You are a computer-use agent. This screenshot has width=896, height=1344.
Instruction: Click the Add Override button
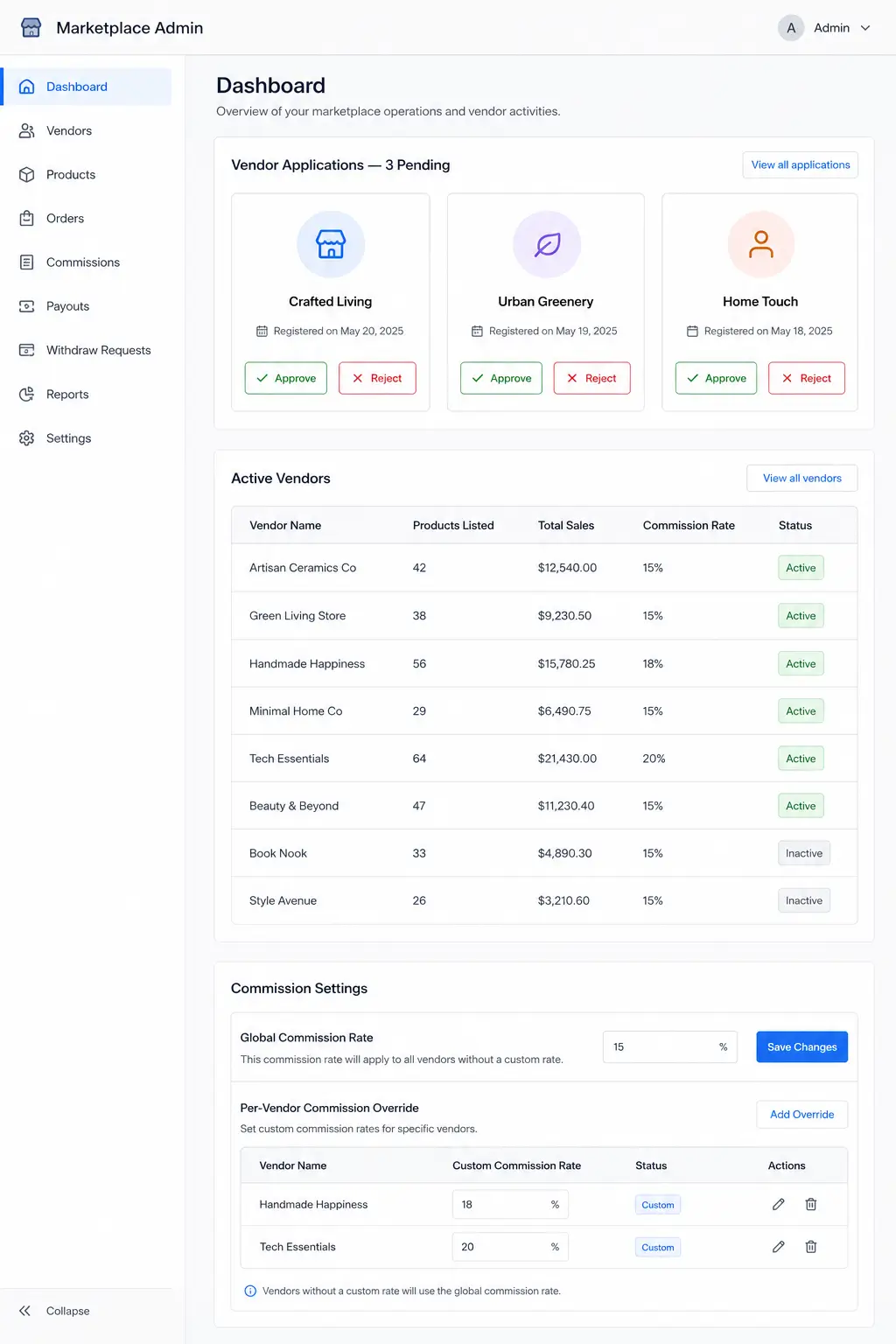click(x=801, y=1114)
